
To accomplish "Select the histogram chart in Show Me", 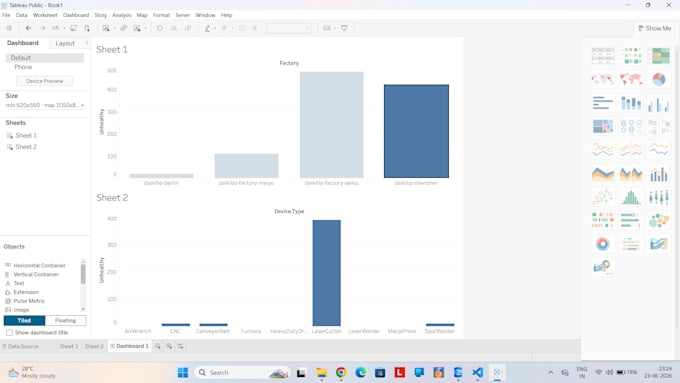I will coord(631,197).
